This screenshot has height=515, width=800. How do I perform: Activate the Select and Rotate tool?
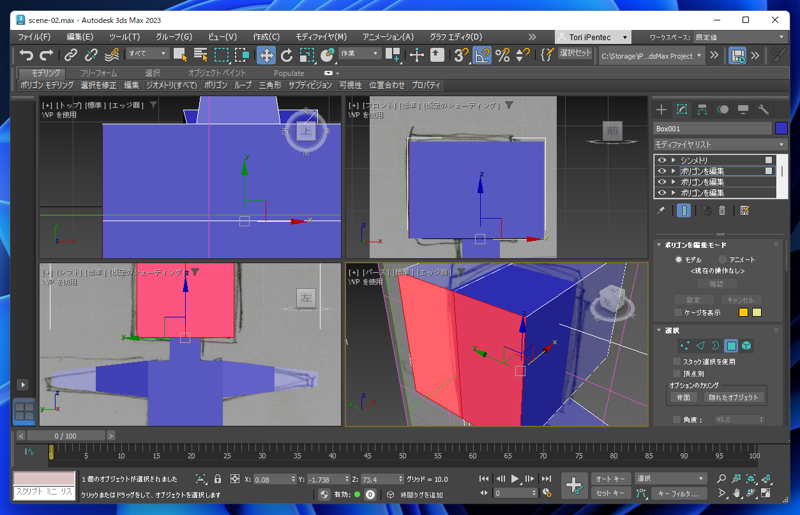pyautogui.click(x=287, y=55)
